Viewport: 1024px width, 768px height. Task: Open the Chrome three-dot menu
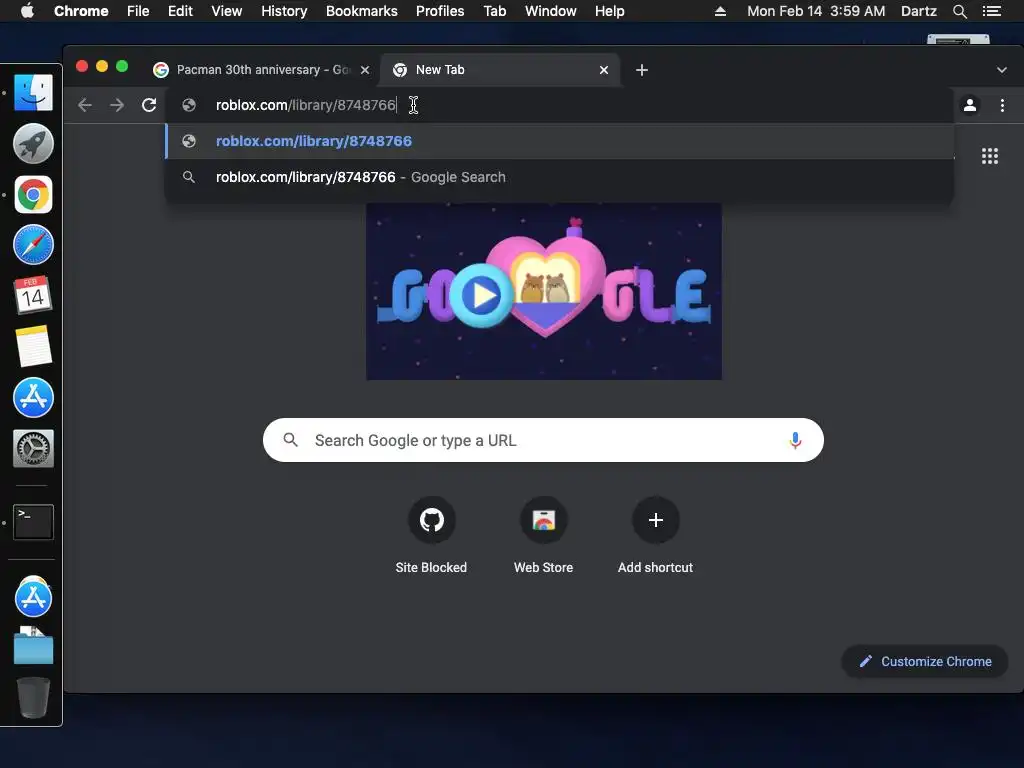point(1002,105)
